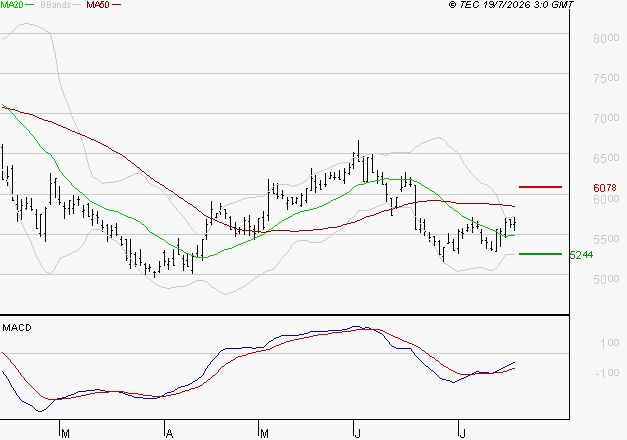Click the MACD panel title
The height and width of the screenshot is (440, 627).
[17, 328]
